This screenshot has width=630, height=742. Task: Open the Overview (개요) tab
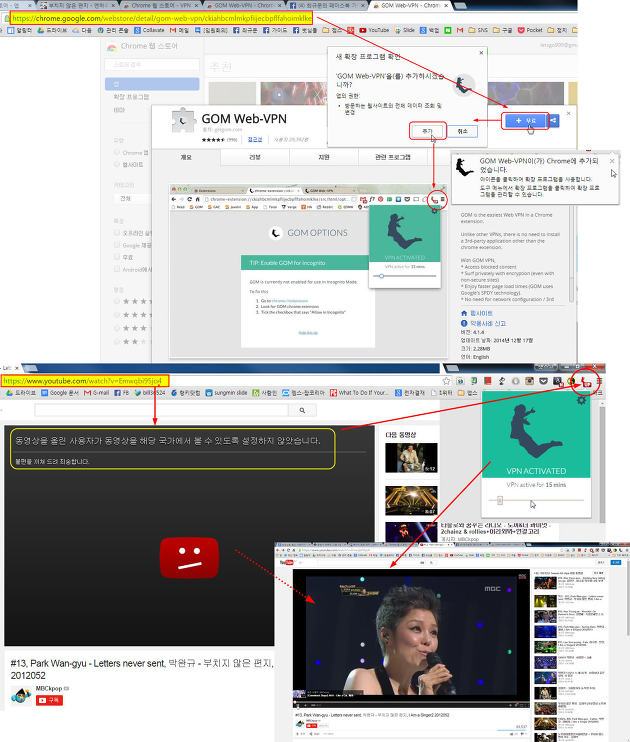click(x=186, y=157)
